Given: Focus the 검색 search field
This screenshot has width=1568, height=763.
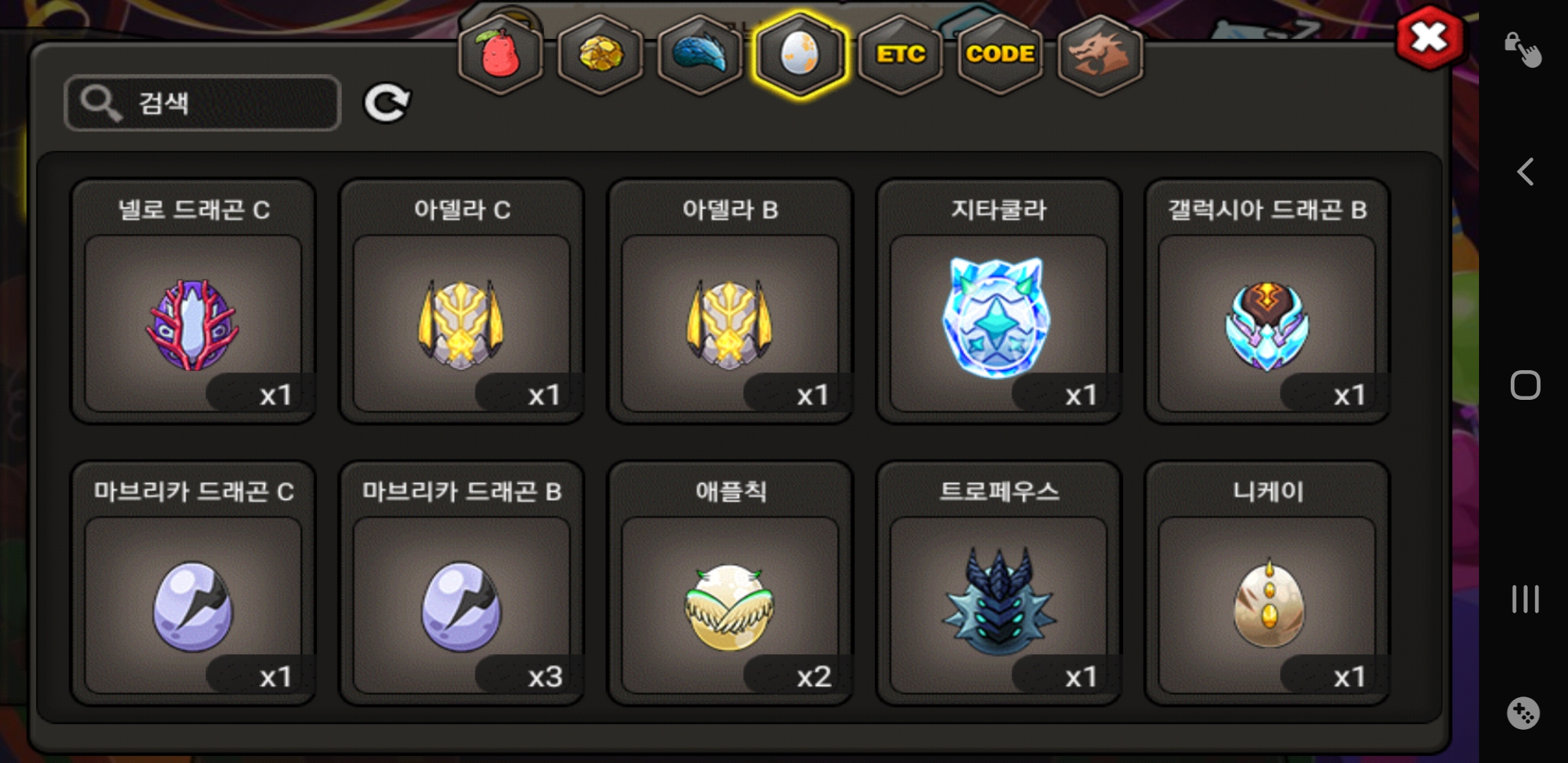Looking at the screenshot, I should pyautogui.click(x=203, y=103).
